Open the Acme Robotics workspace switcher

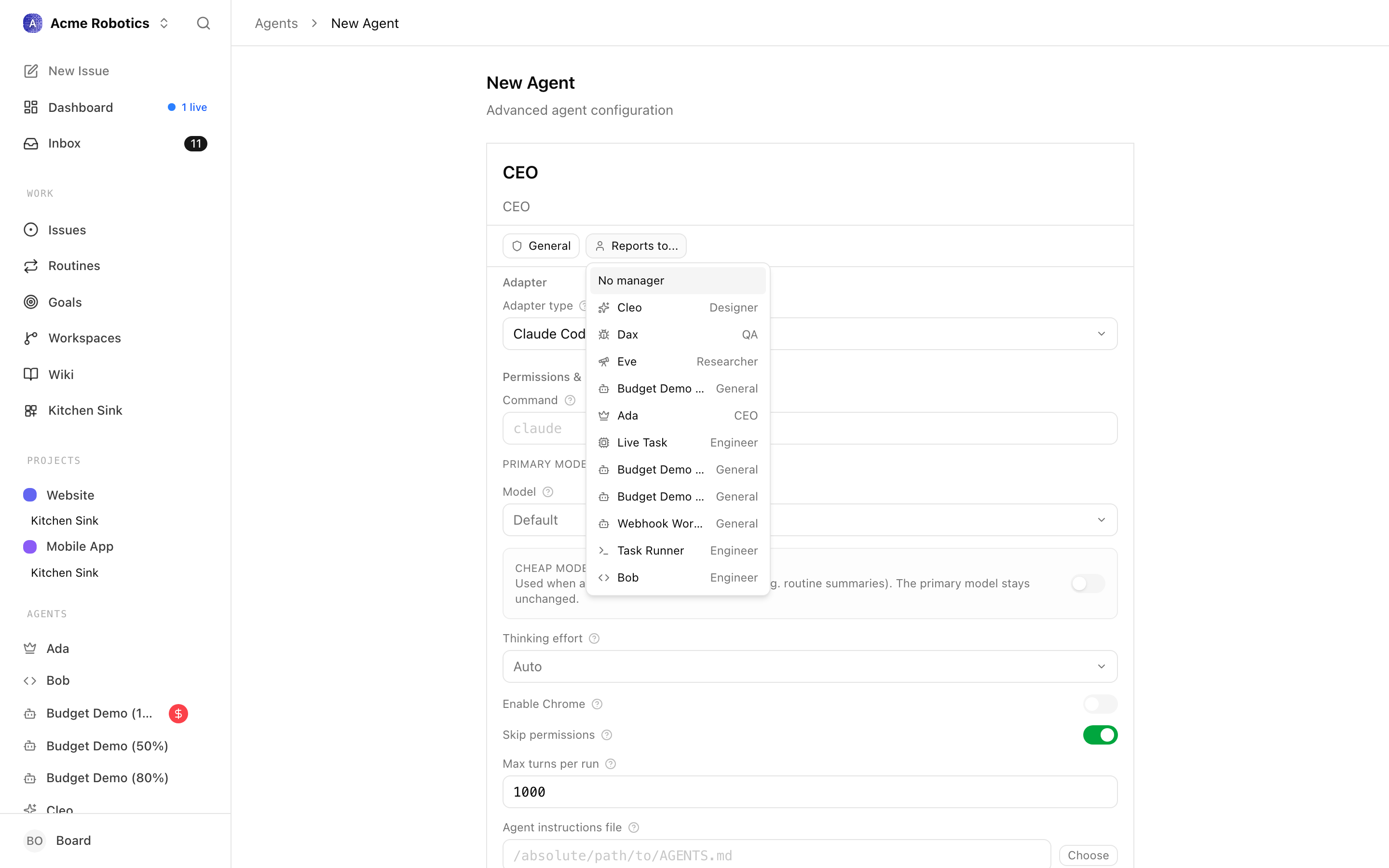click(x=95, y=23)
